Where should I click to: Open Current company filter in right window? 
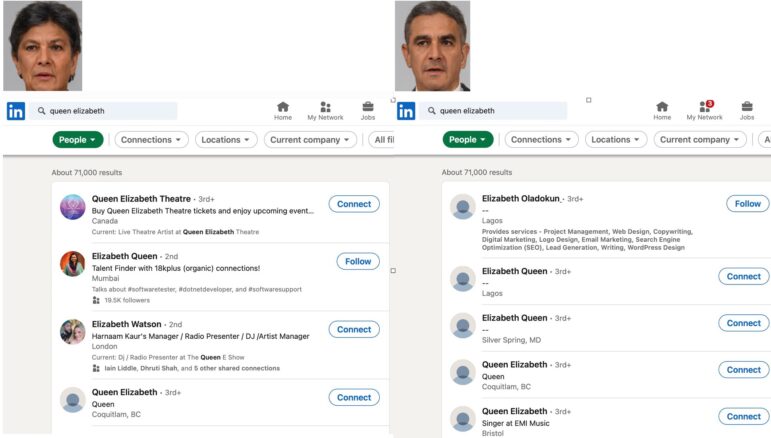pyautogui.click(x=700, y=140)
